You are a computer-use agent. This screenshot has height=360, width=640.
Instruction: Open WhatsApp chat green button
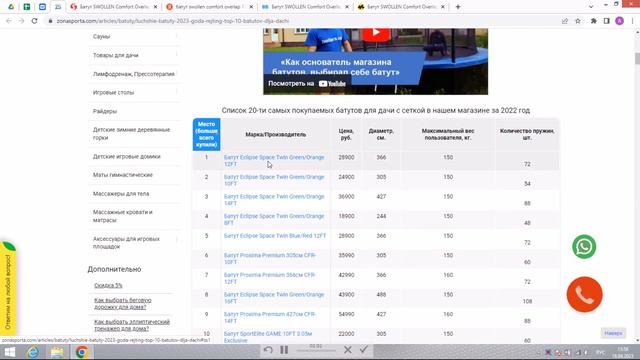pos(584,247)
